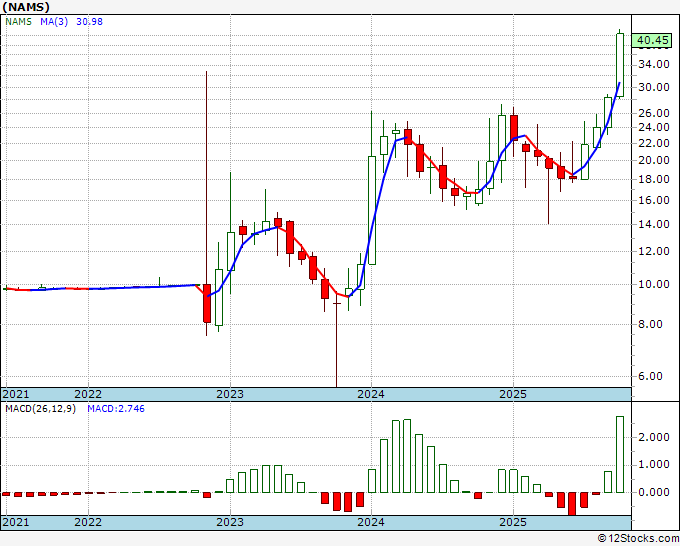680x546 pixels.
Task: Click the tallest rightmost green MACD histogram bar
Action: [x=620, y=454]
